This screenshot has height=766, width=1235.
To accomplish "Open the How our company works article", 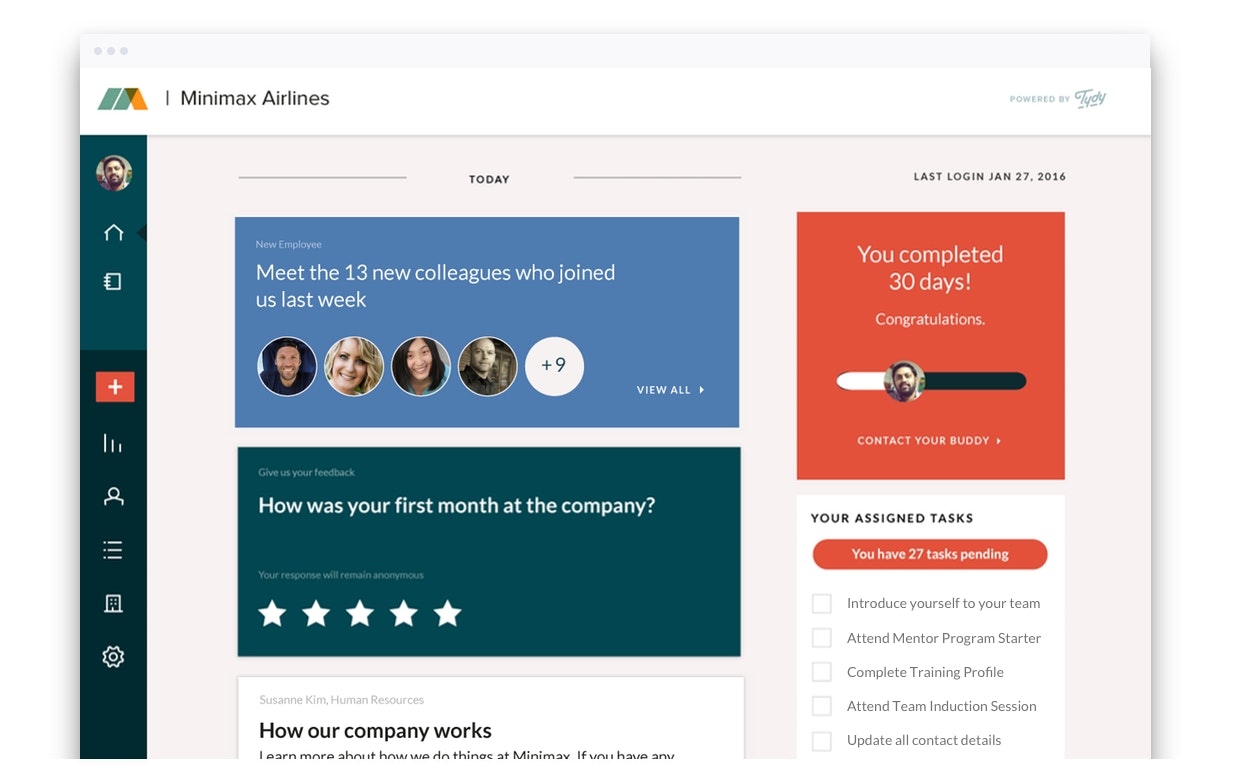I will click(x=375, y=730).
